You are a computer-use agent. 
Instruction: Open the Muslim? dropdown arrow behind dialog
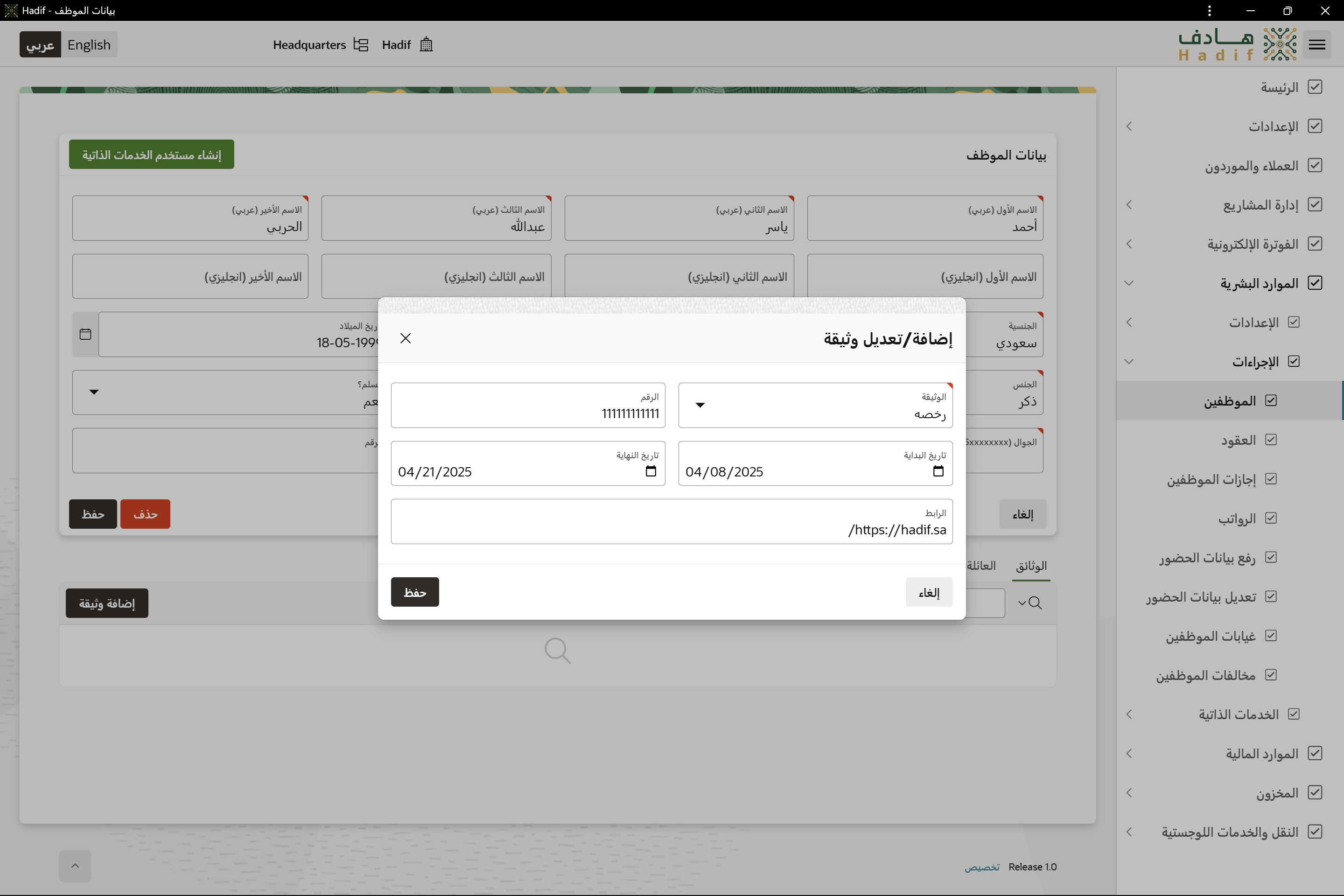94,392
